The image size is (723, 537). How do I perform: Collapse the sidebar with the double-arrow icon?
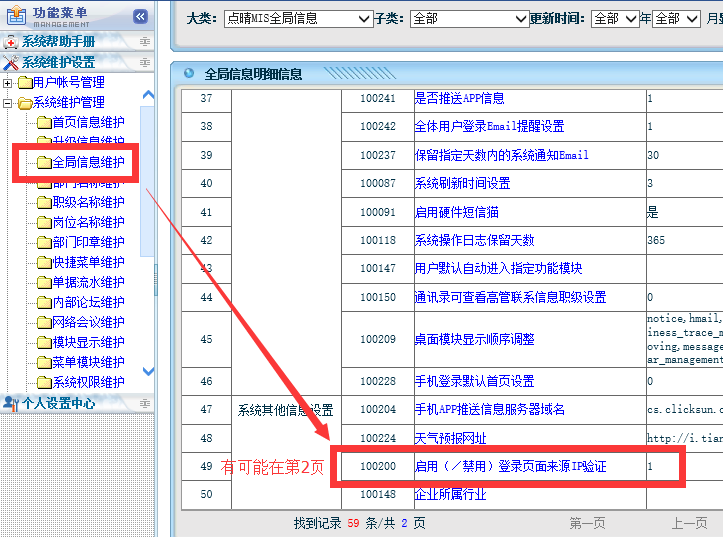[140, 16]
